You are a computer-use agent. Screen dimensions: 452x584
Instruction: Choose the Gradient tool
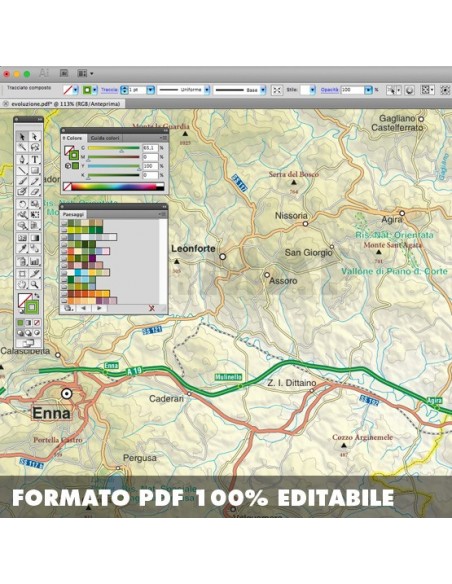35,238
